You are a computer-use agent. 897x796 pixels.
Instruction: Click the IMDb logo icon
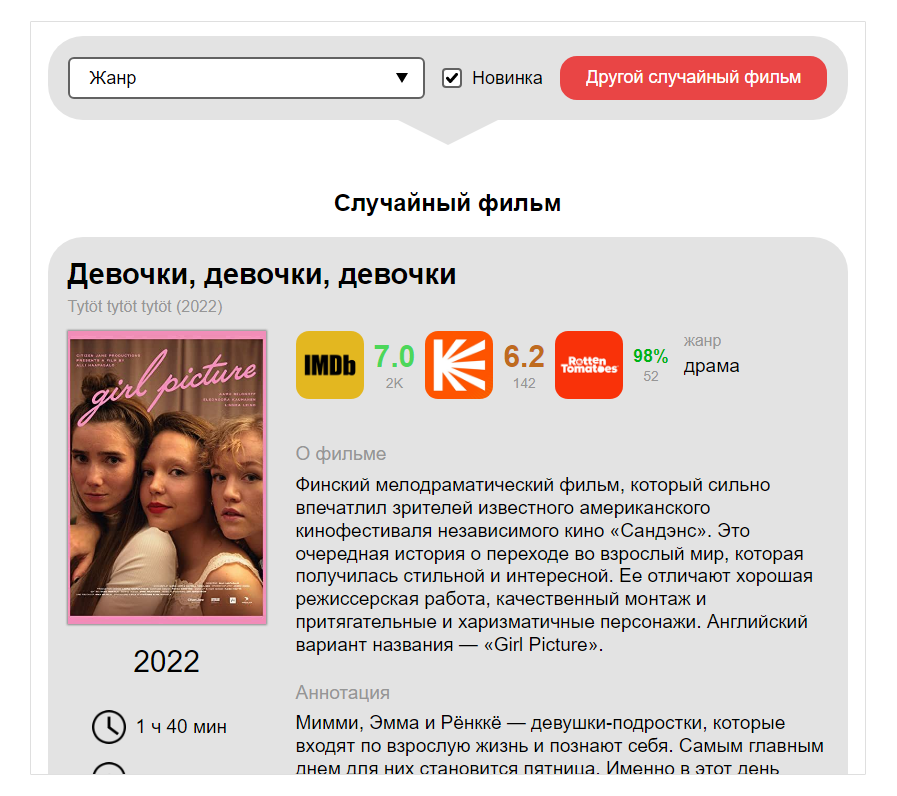330,365
